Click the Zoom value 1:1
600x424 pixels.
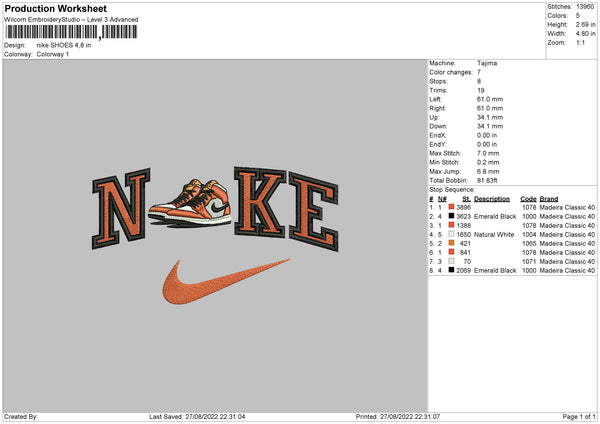click(580, 42)
